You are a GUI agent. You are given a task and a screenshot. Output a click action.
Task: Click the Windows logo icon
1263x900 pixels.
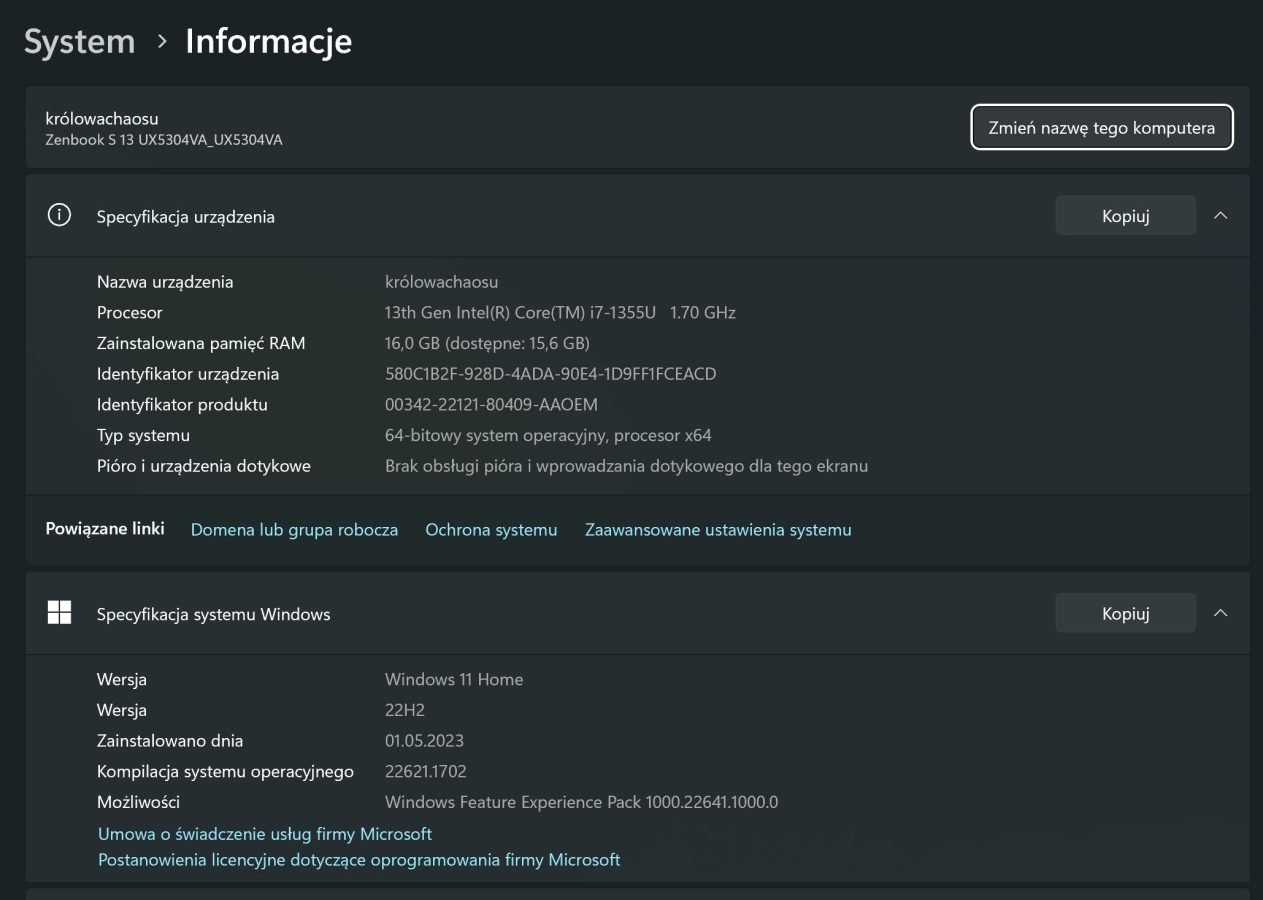(x=59, y=613)
